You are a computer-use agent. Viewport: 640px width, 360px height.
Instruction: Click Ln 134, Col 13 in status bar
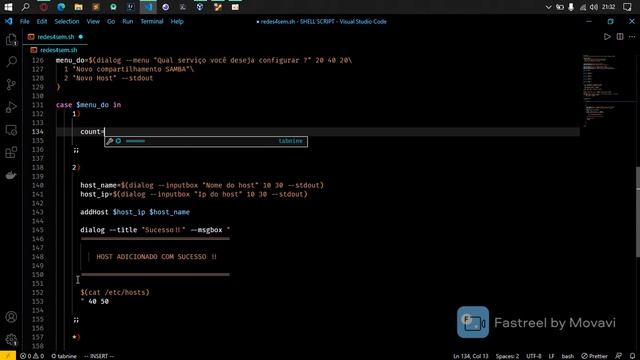coord(471,356)
